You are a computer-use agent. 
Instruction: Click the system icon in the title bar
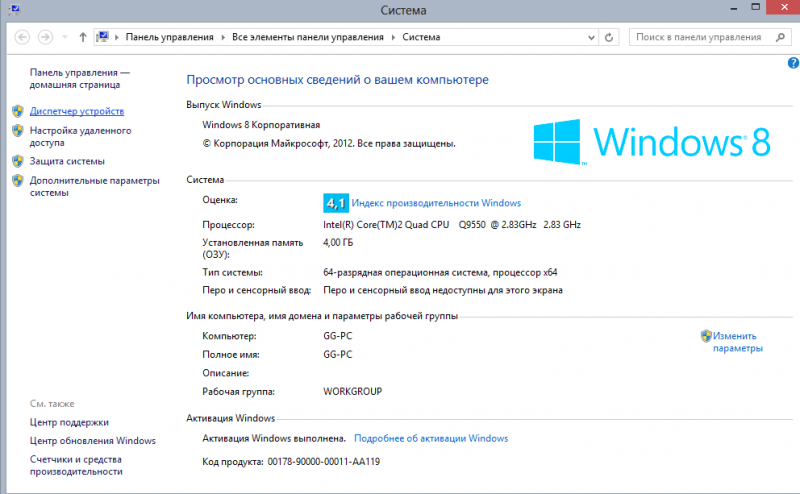14,9
